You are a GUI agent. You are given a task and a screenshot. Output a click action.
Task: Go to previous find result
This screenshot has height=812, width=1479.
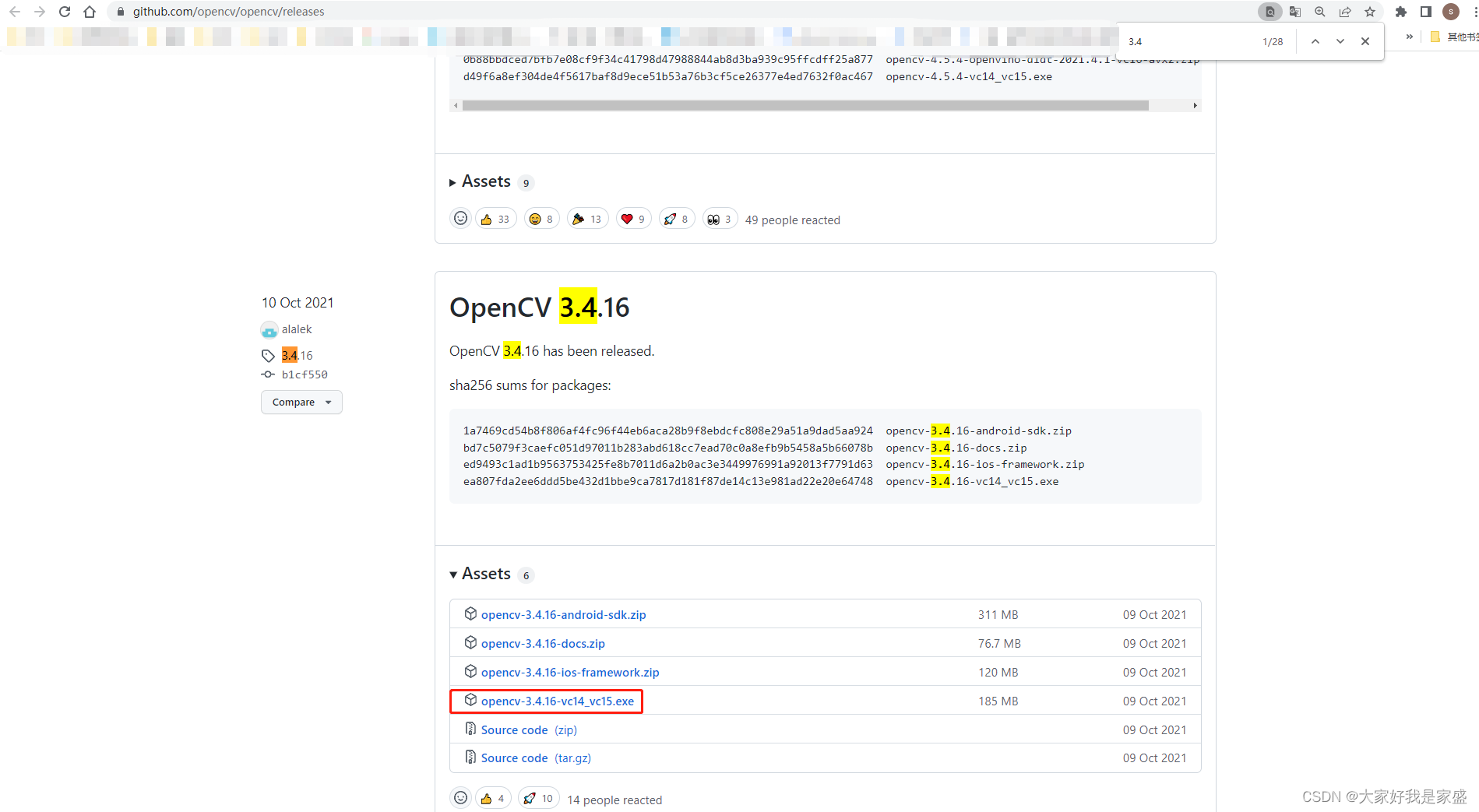pos(1315,41)
